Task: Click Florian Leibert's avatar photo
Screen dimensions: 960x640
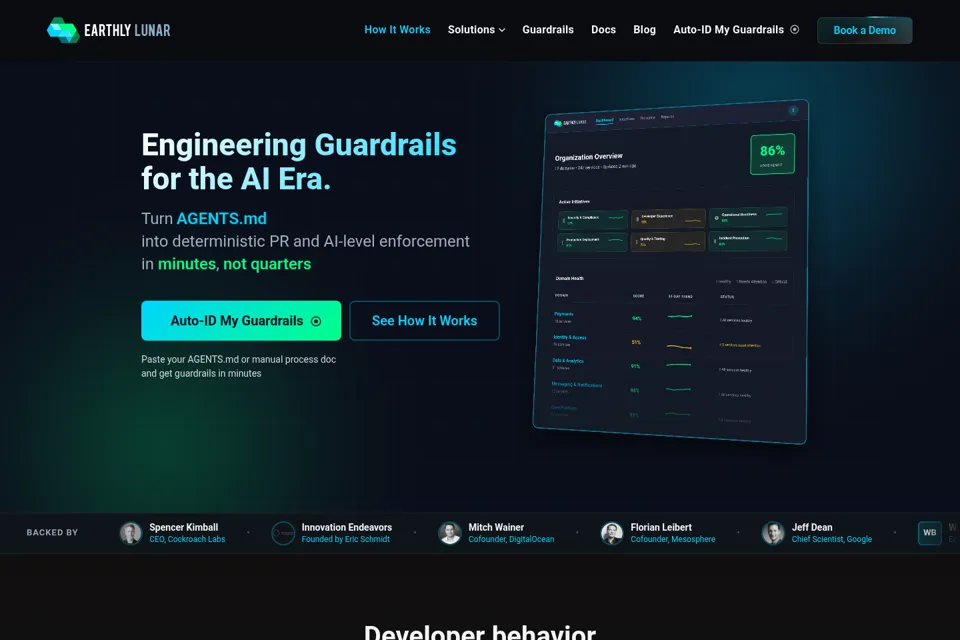Action: click(612, 533)
